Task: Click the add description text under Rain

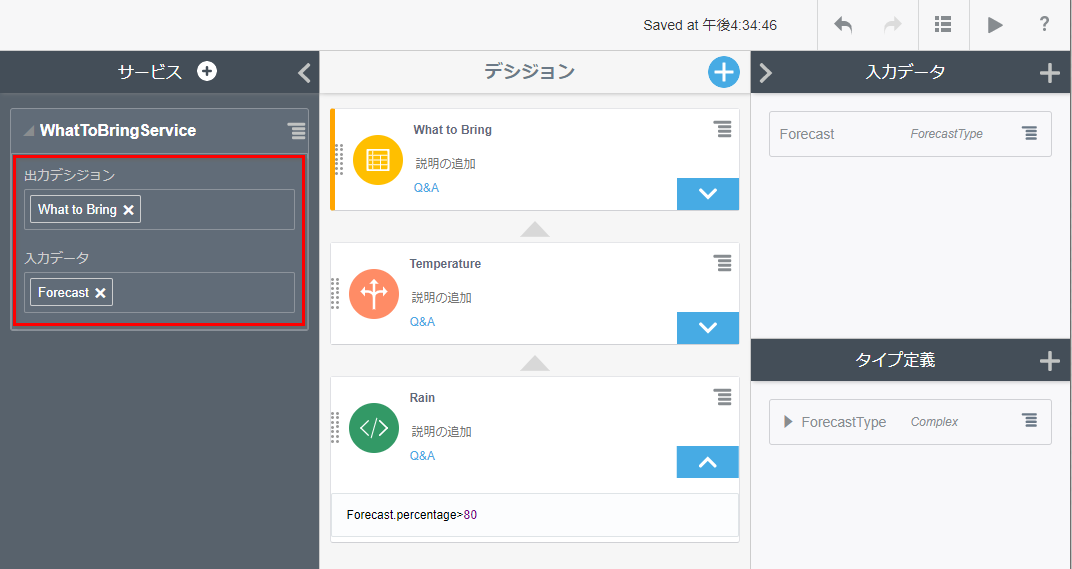Action: pos(441,432)
